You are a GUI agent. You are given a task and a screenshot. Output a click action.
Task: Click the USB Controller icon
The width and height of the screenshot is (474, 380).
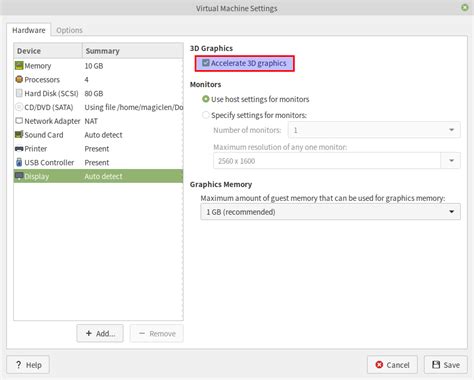19,162
